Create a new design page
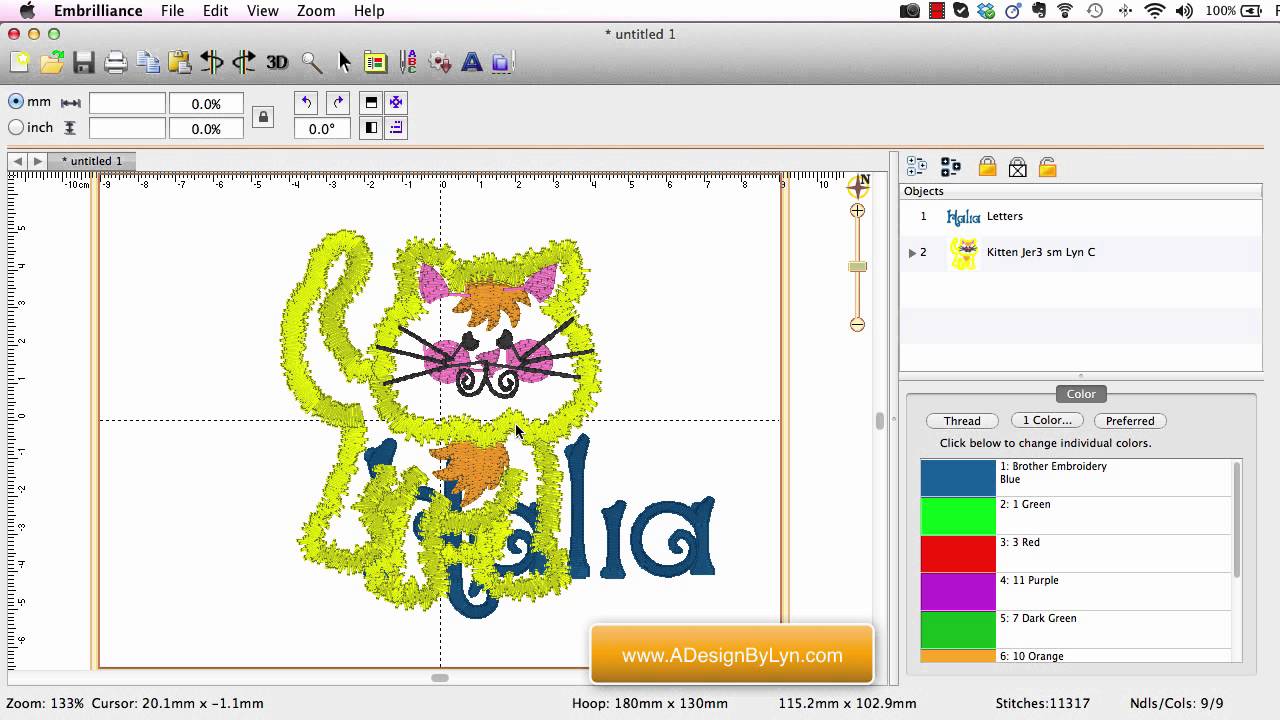Screen dimensions: 1280x720 point(20,62)
